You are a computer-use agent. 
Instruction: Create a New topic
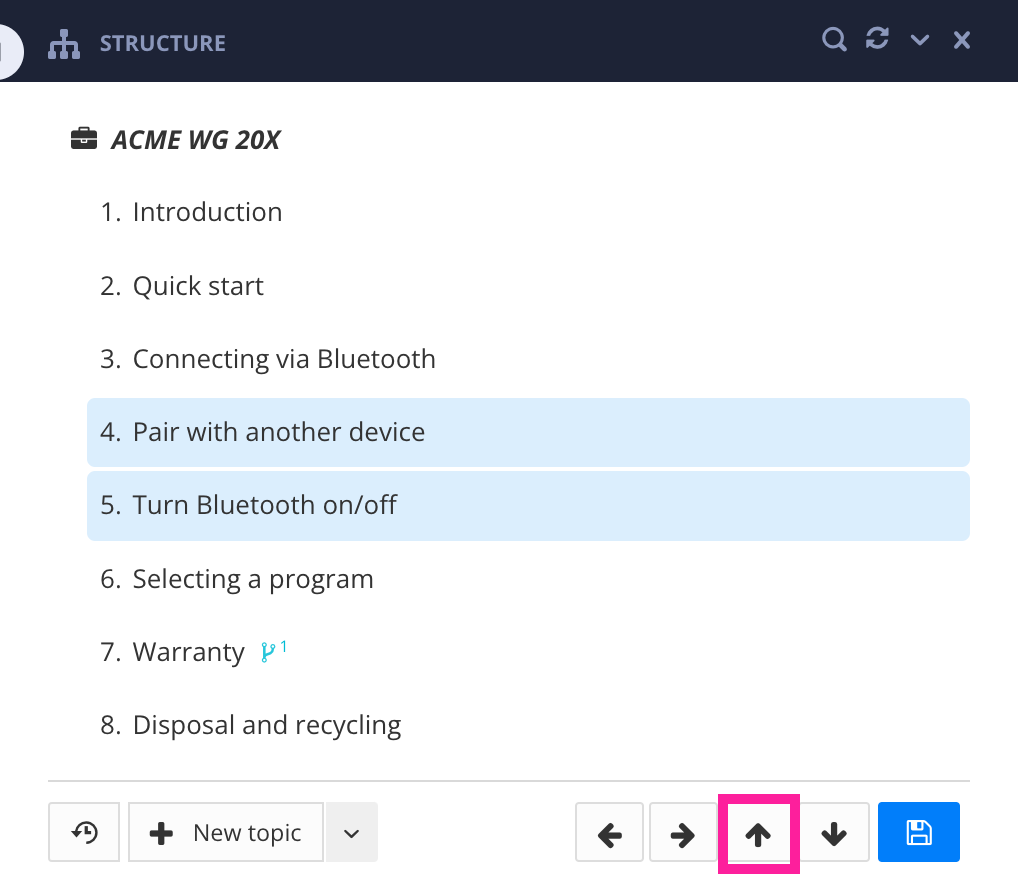point(225,831)
